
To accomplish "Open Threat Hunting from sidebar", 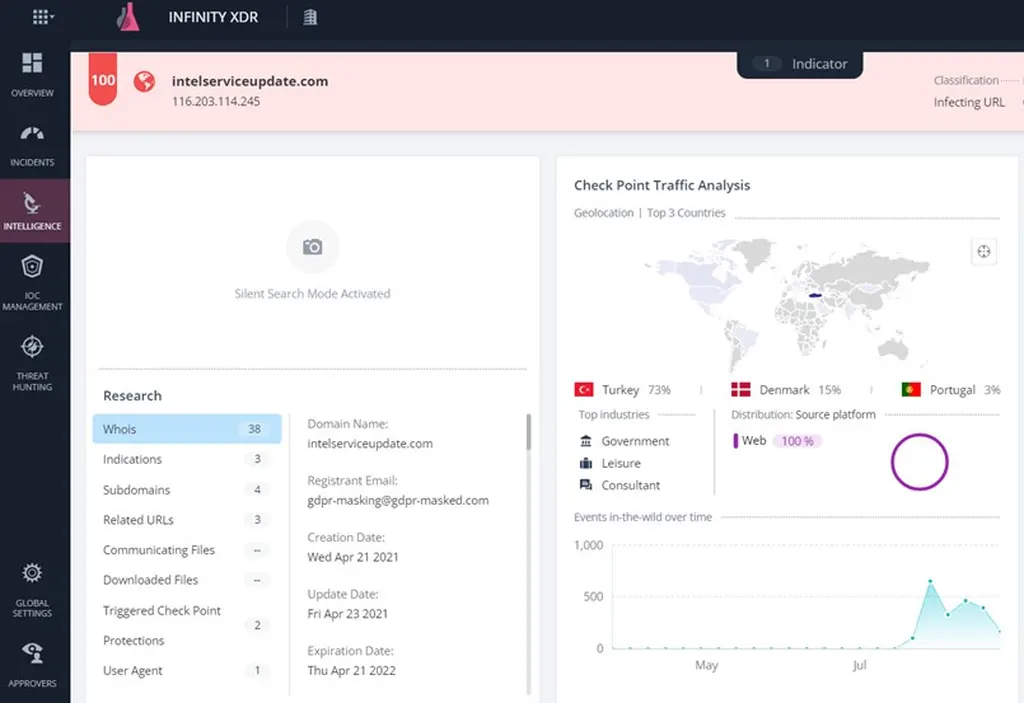I will point(32,346).
